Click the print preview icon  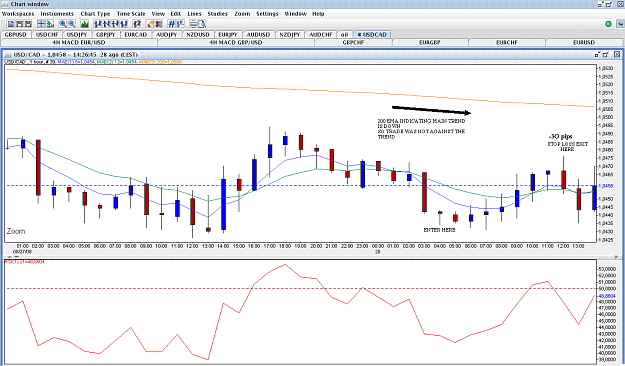tap(202, 24)
